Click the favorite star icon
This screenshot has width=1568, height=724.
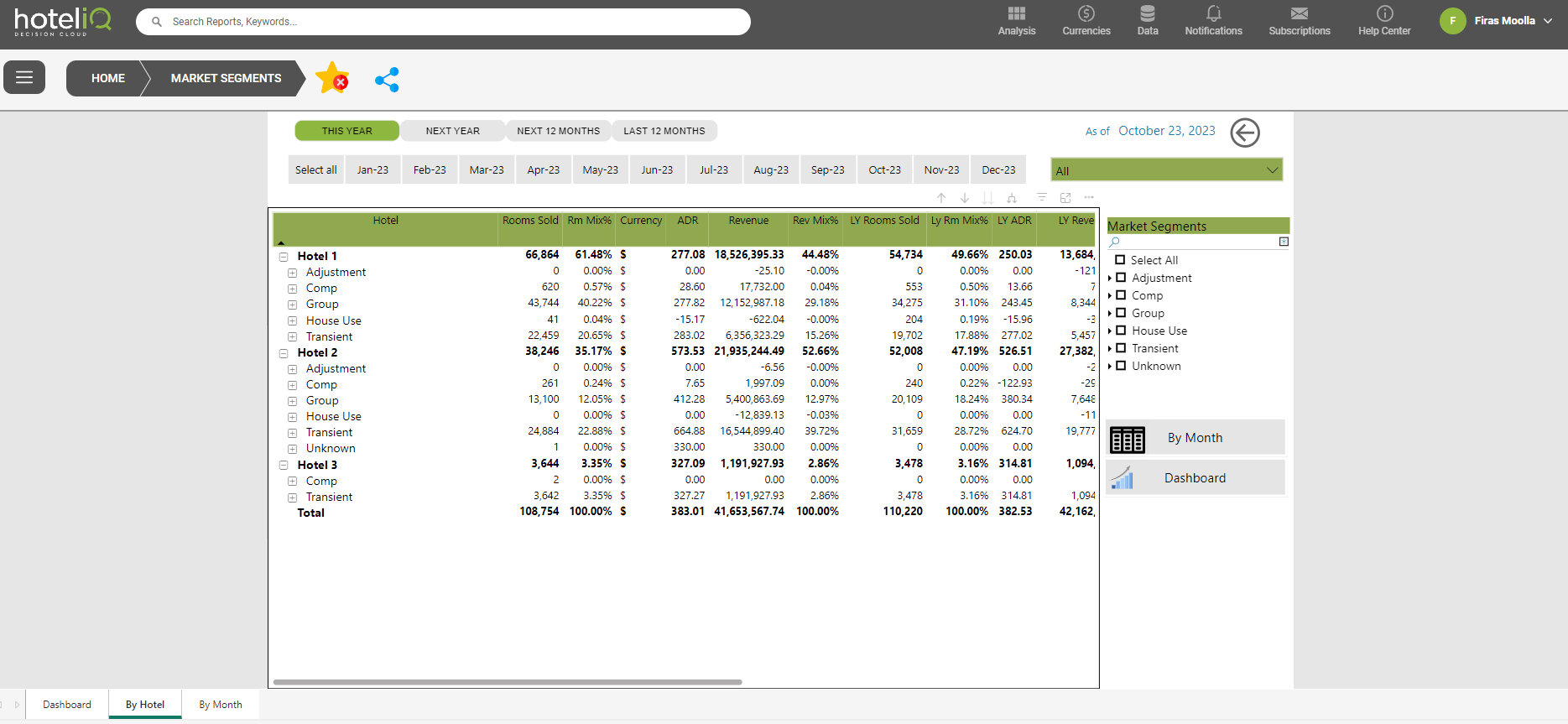click(331, 78)
